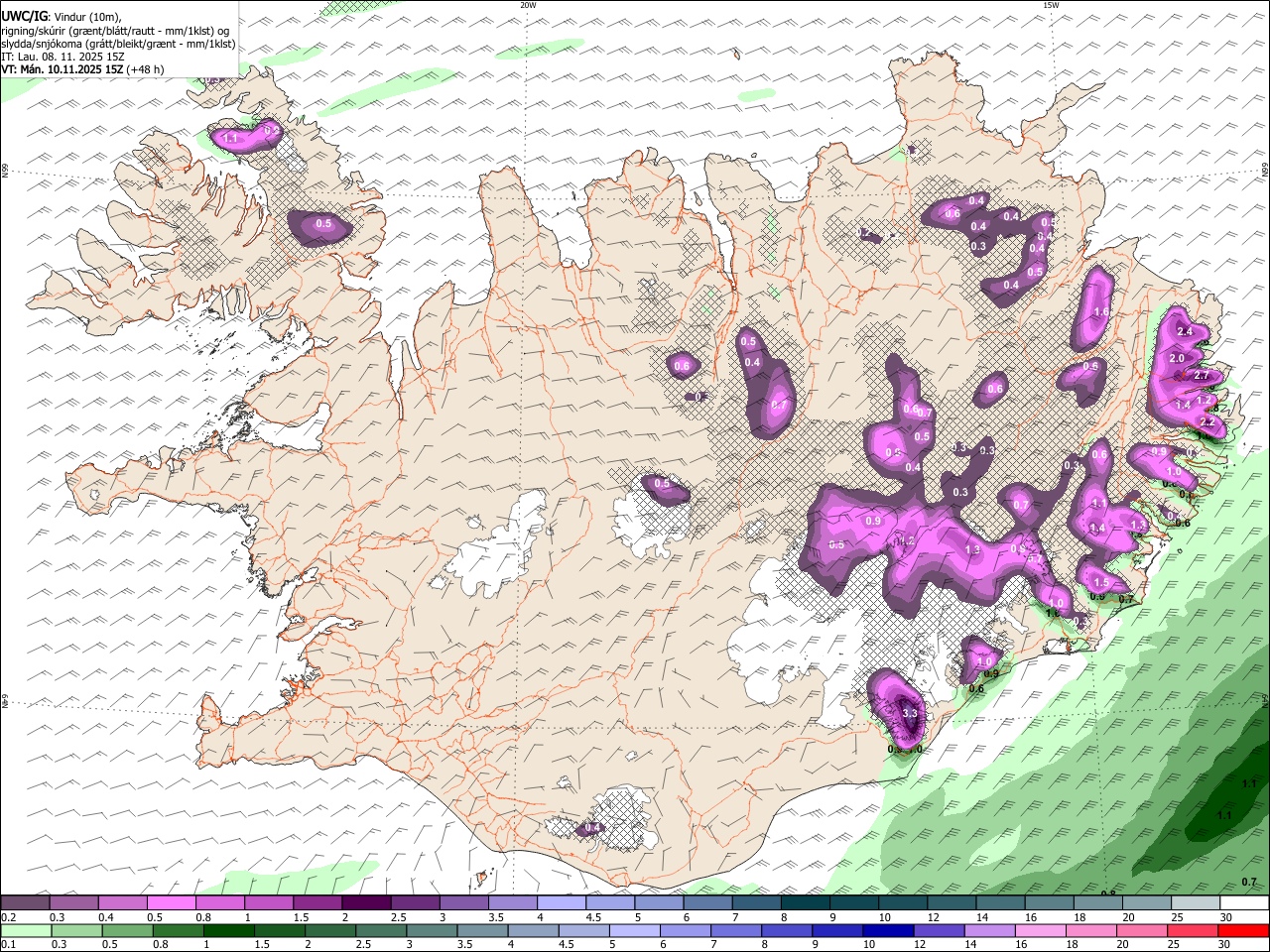Click the rigning/skúrir legend description line
This screenshot has height=952, width=1270.
[x=115, y=31]
